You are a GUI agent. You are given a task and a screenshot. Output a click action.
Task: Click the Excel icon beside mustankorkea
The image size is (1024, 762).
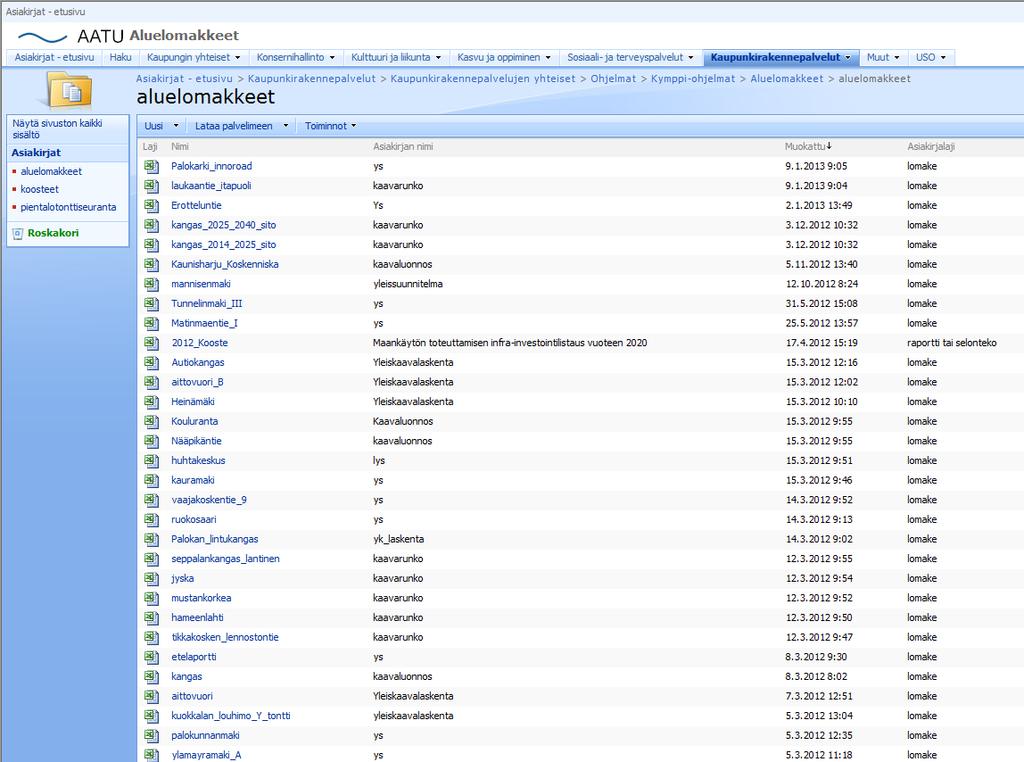tap(152, 598)
